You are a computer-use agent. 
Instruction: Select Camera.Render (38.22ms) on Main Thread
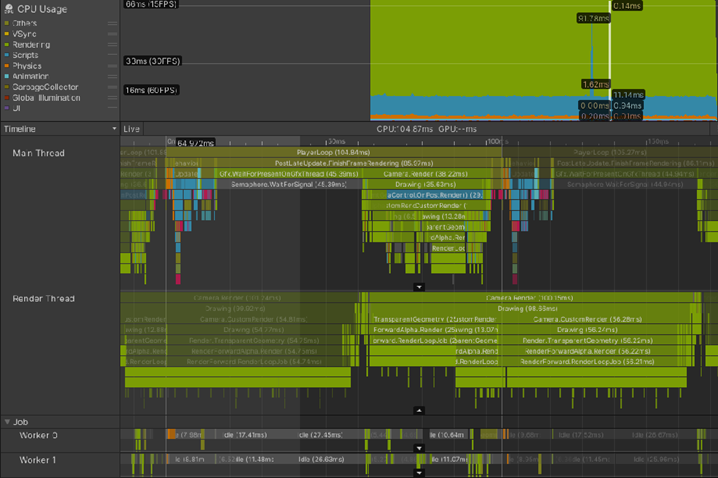[x=426, y=174]
